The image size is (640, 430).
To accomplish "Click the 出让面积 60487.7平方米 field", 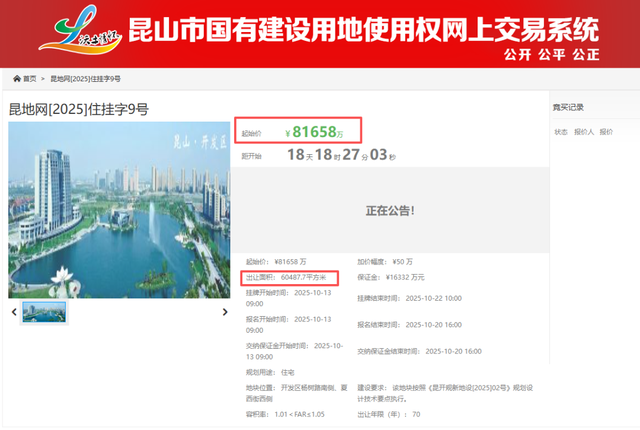I will click(291, 277).
